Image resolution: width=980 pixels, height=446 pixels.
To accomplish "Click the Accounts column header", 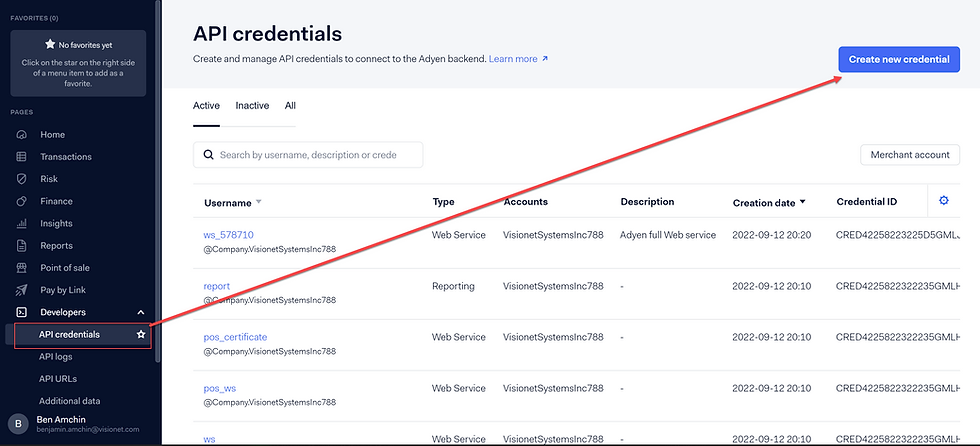I will click(526, 202).
